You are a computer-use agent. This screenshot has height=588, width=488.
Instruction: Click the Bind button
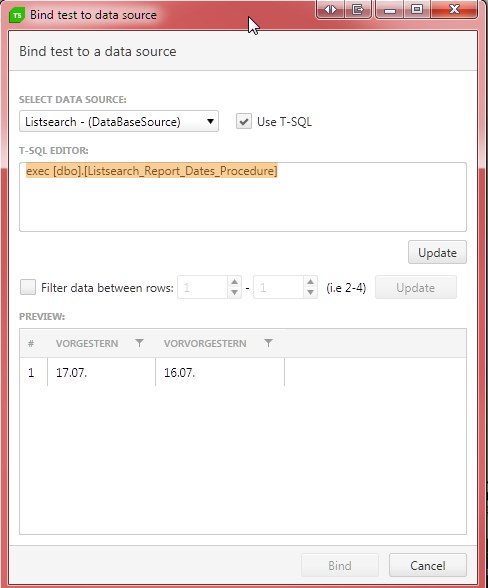[x=340, y=565]
